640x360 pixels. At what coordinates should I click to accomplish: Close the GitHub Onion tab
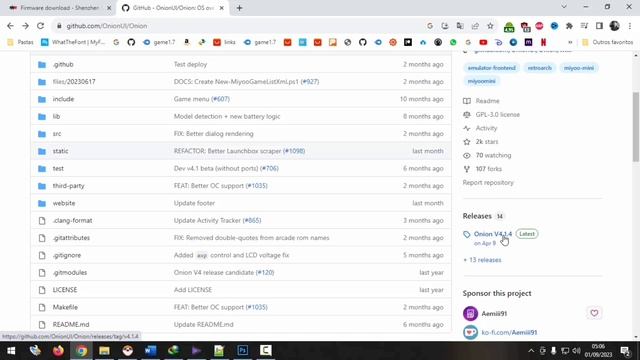(221, 8)
